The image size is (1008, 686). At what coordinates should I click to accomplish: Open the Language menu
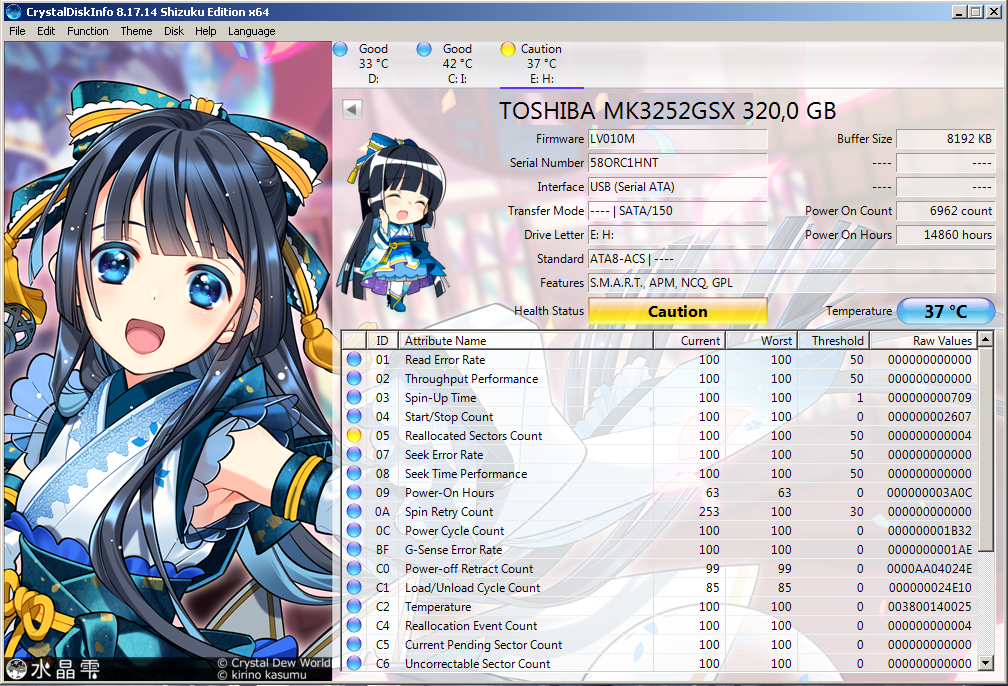pyautogui.click(x=251, y=31)
